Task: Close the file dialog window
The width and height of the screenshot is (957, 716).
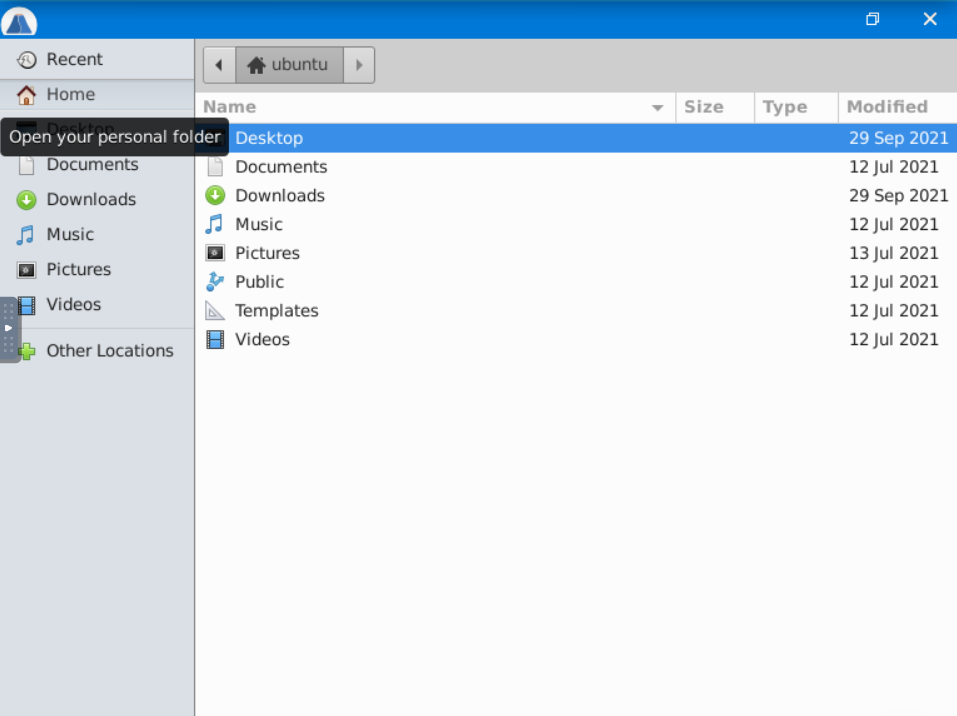Action: [x=930, y=19]
